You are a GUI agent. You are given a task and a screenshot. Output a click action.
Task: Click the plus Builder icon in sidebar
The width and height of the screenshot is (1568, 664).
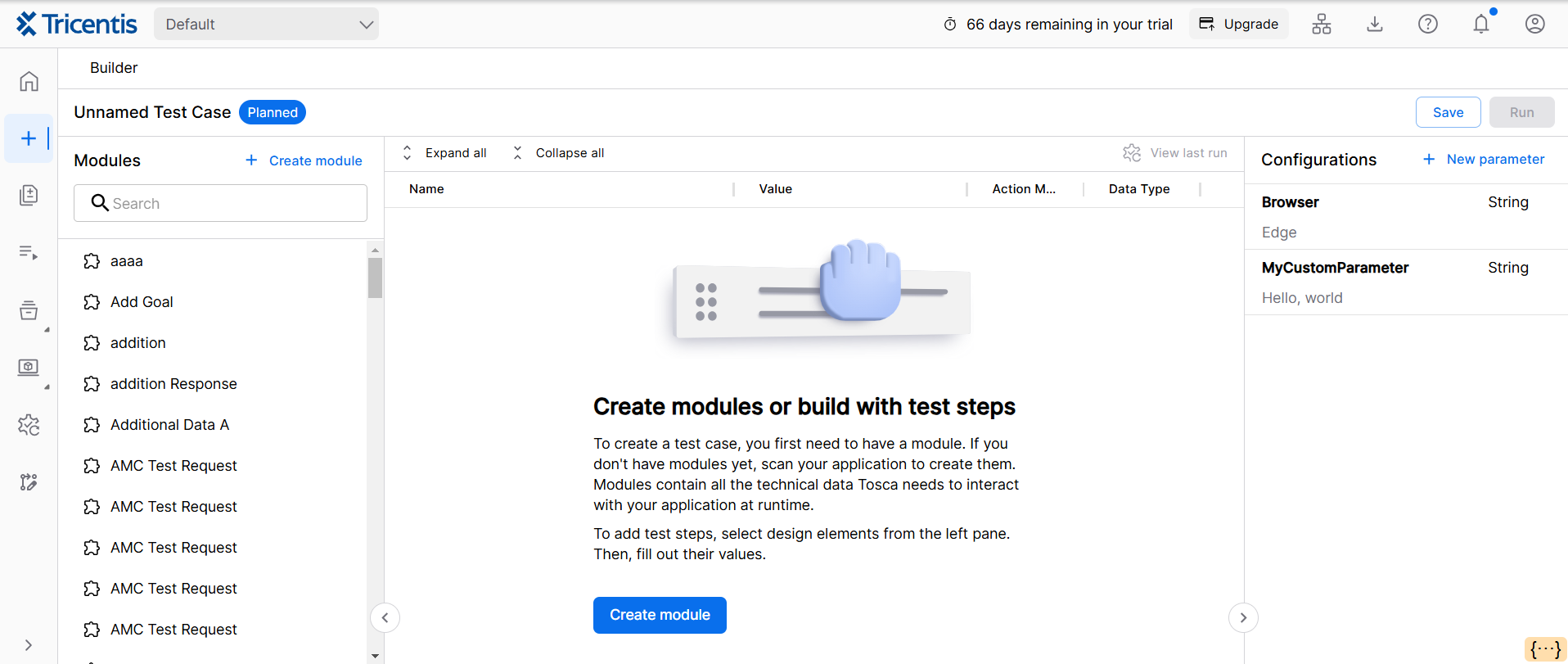[29, 138]
